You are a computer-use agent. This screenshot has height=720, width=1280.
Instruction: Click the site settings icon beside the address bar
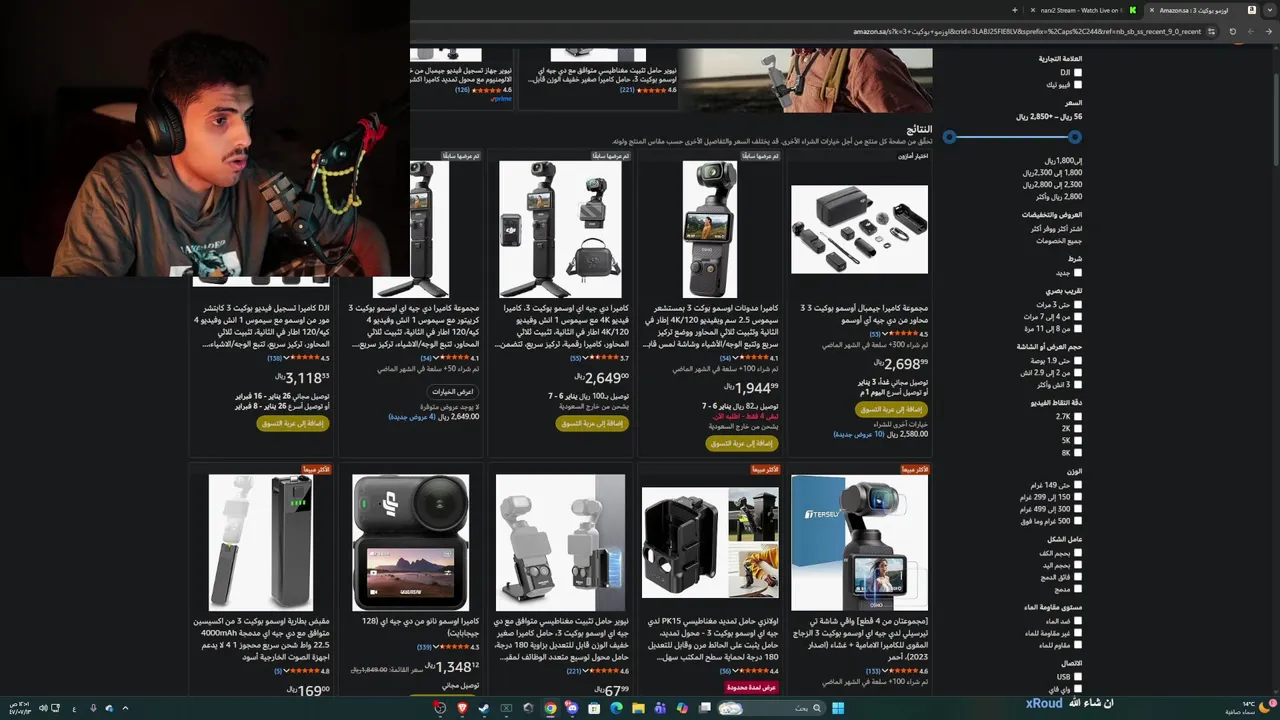point(1212,31)
